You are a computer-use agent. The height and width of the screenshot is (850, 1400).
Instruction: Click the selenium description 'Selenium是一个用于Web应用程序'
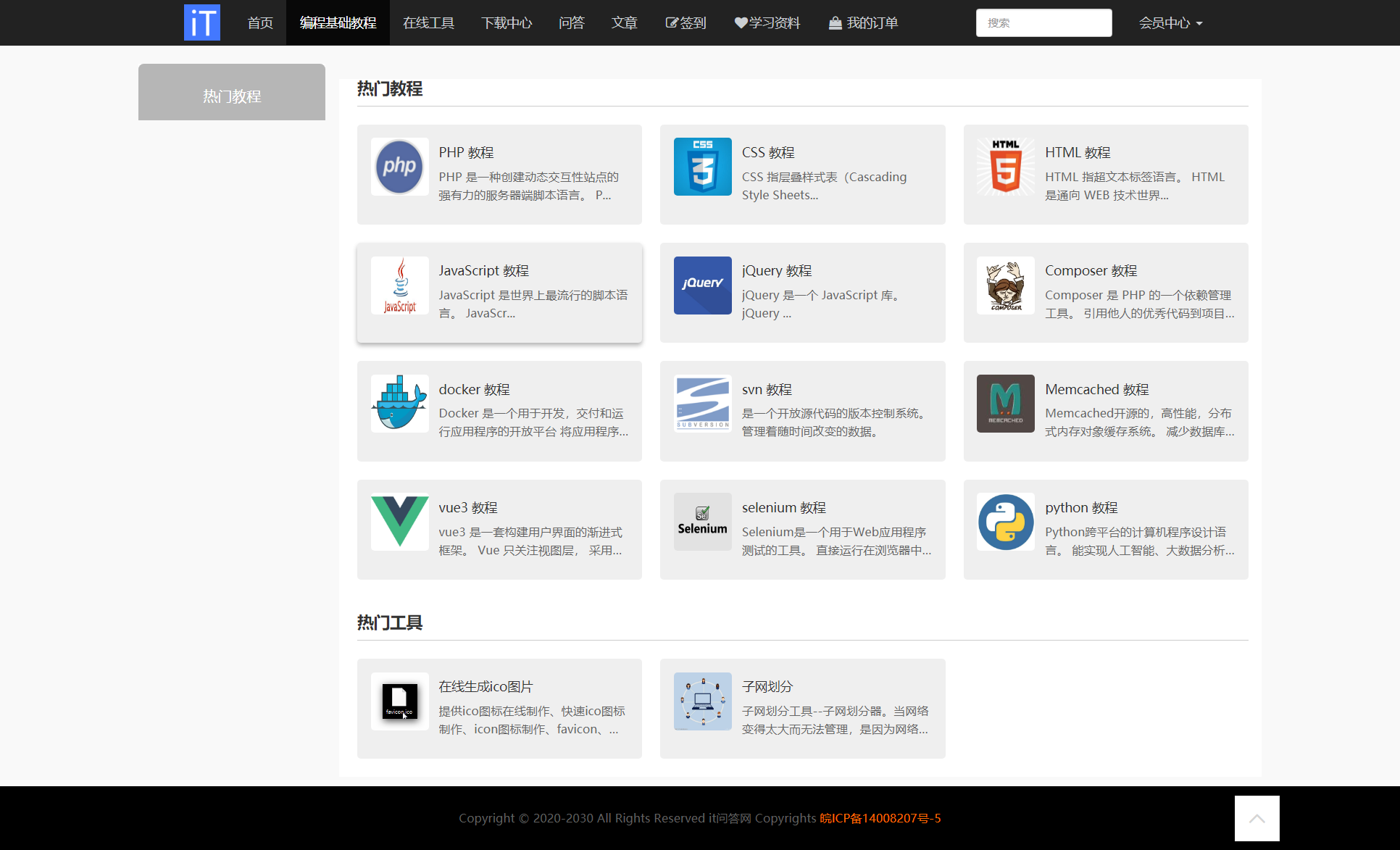click(x=837, y=541)
